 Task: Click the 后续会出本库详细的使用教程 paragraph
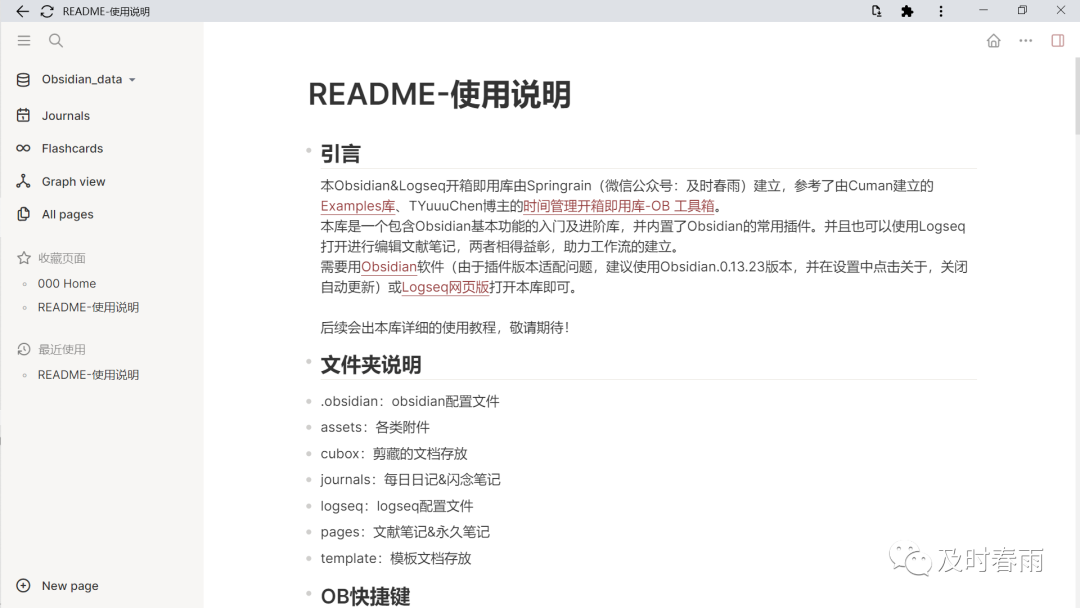445,328
